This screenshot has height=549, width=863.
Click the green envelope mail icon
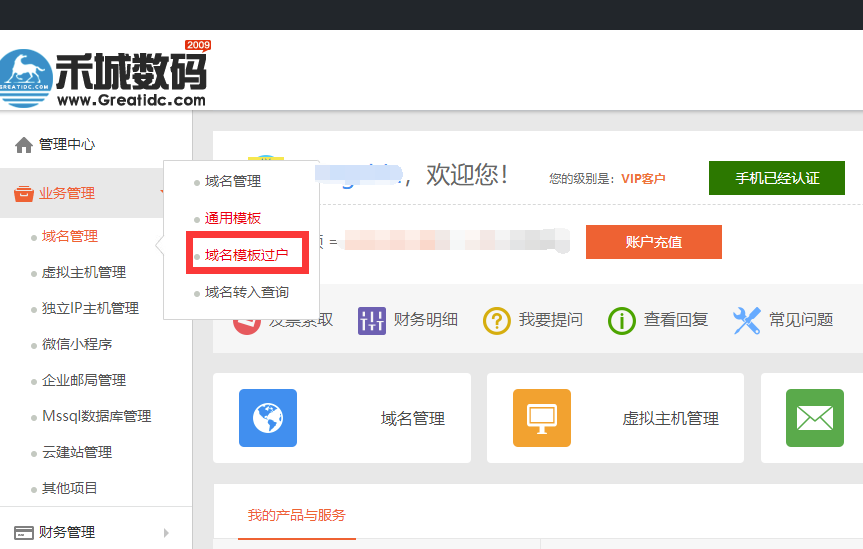pyautogui.click(x=814, y=418)
